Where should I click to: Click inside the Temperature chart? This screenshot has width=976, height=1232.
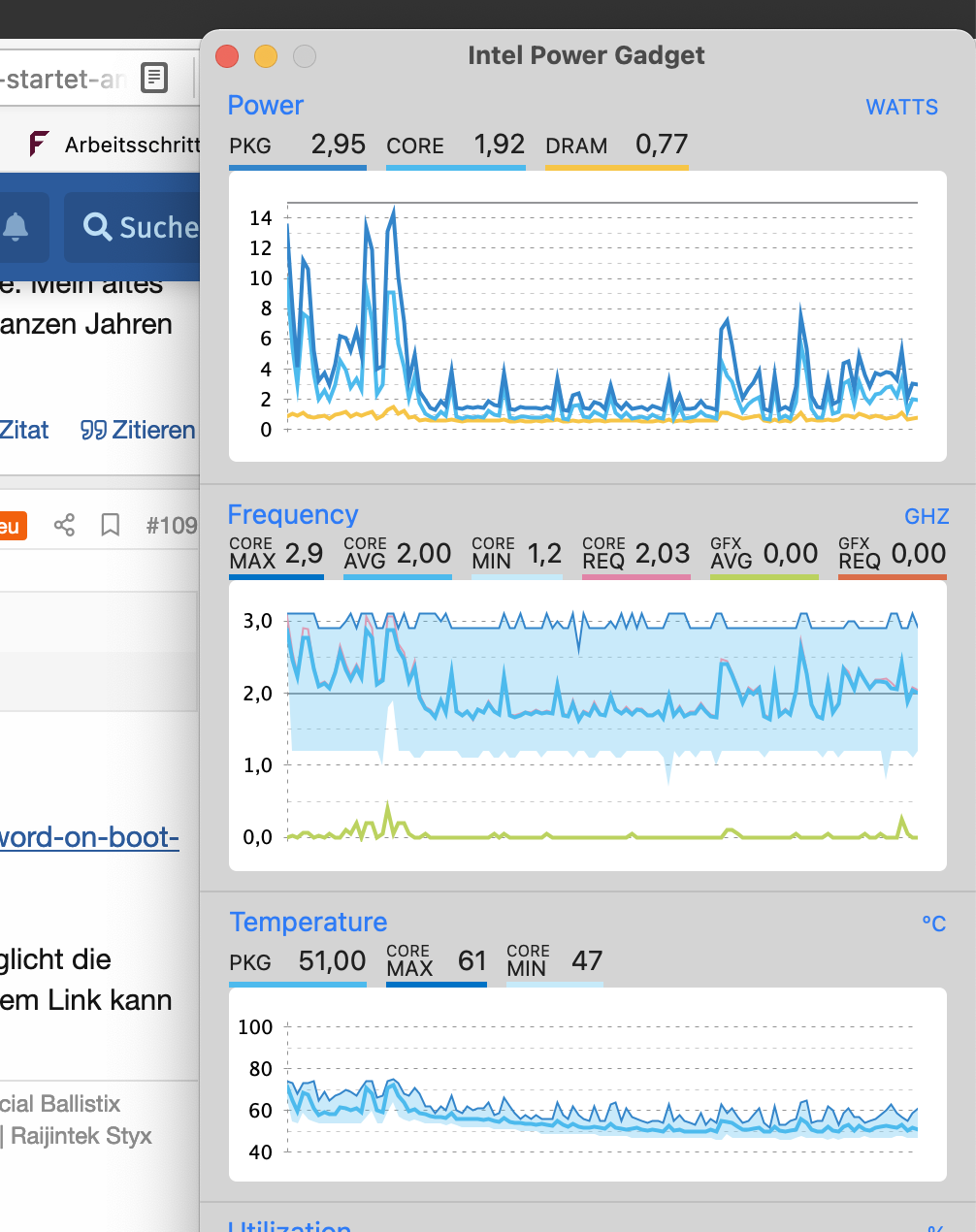pos(588,1085)
